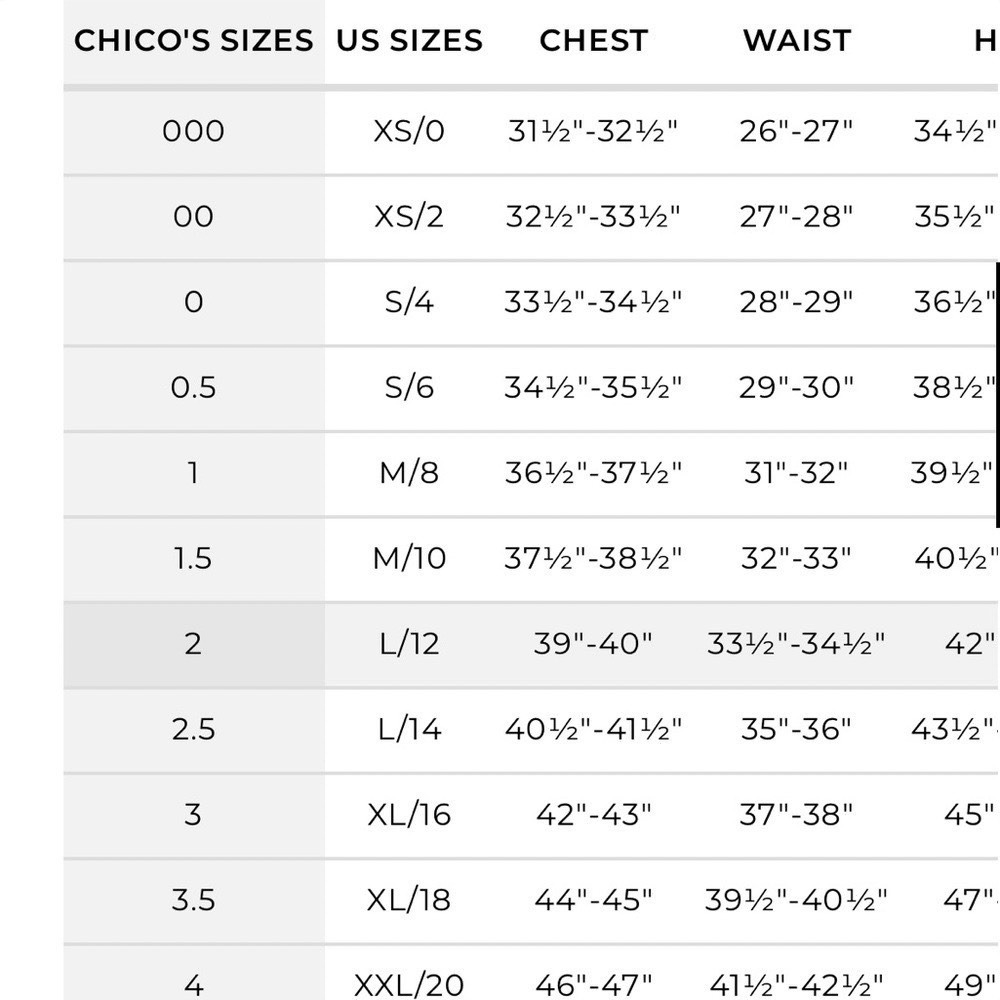Click waist measurement 26"-27"

pyautogui.click(x=796, y=131)
